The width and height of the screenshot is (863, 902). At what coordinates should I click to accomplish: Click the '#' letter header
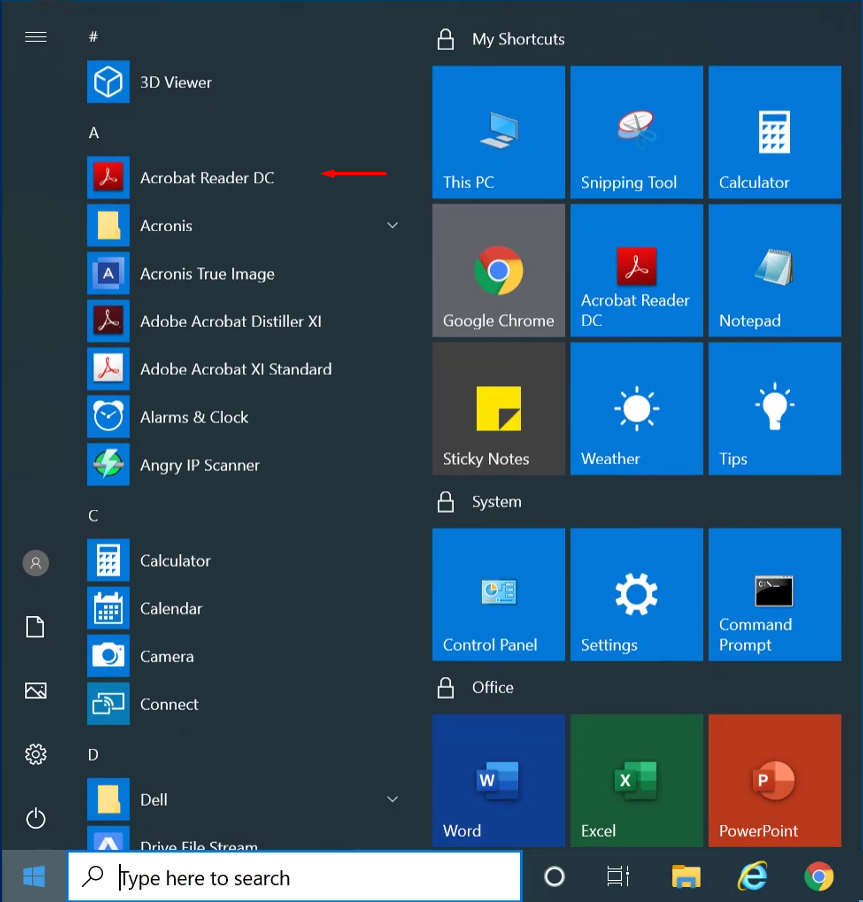point(93,37)
